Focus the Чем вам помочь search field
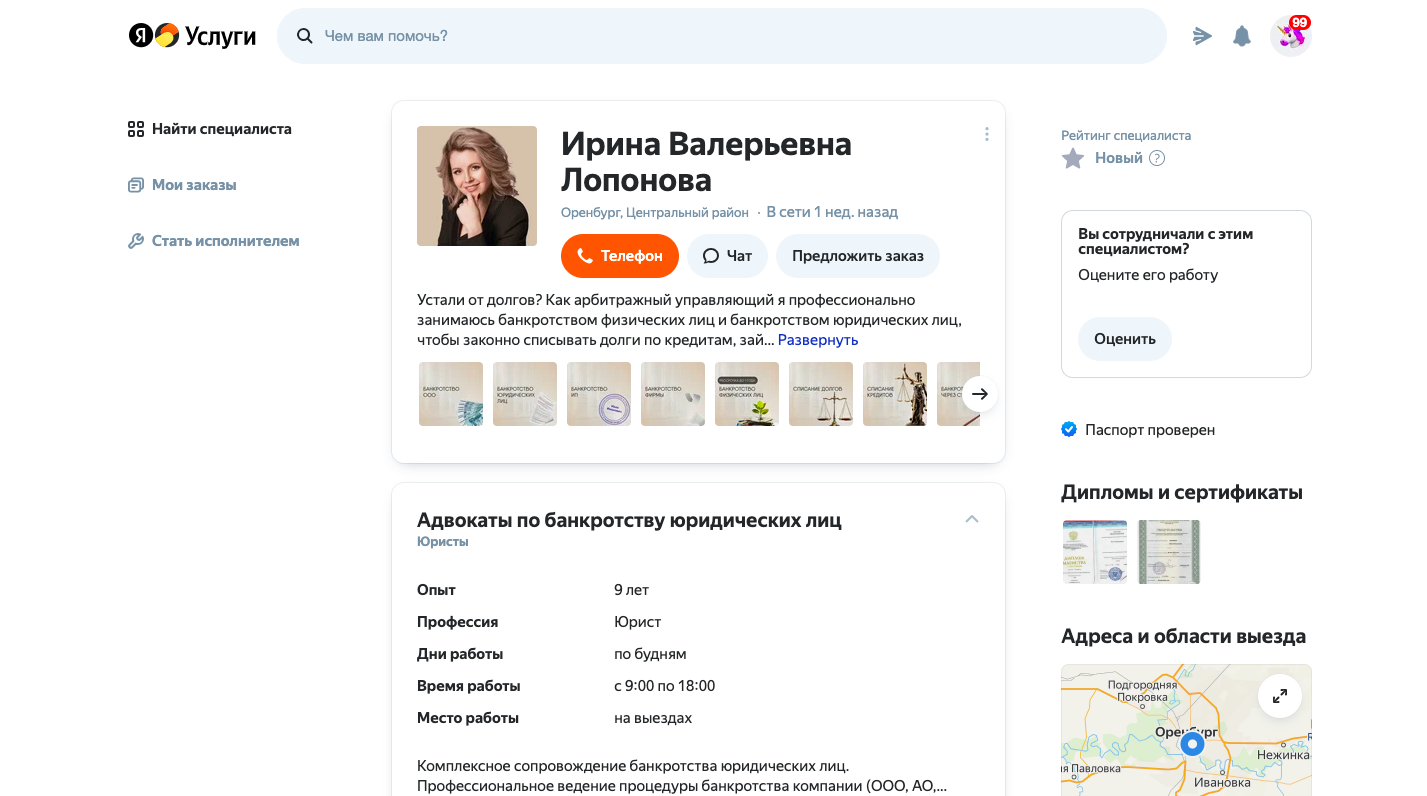1427x796 pixels. 720,36
